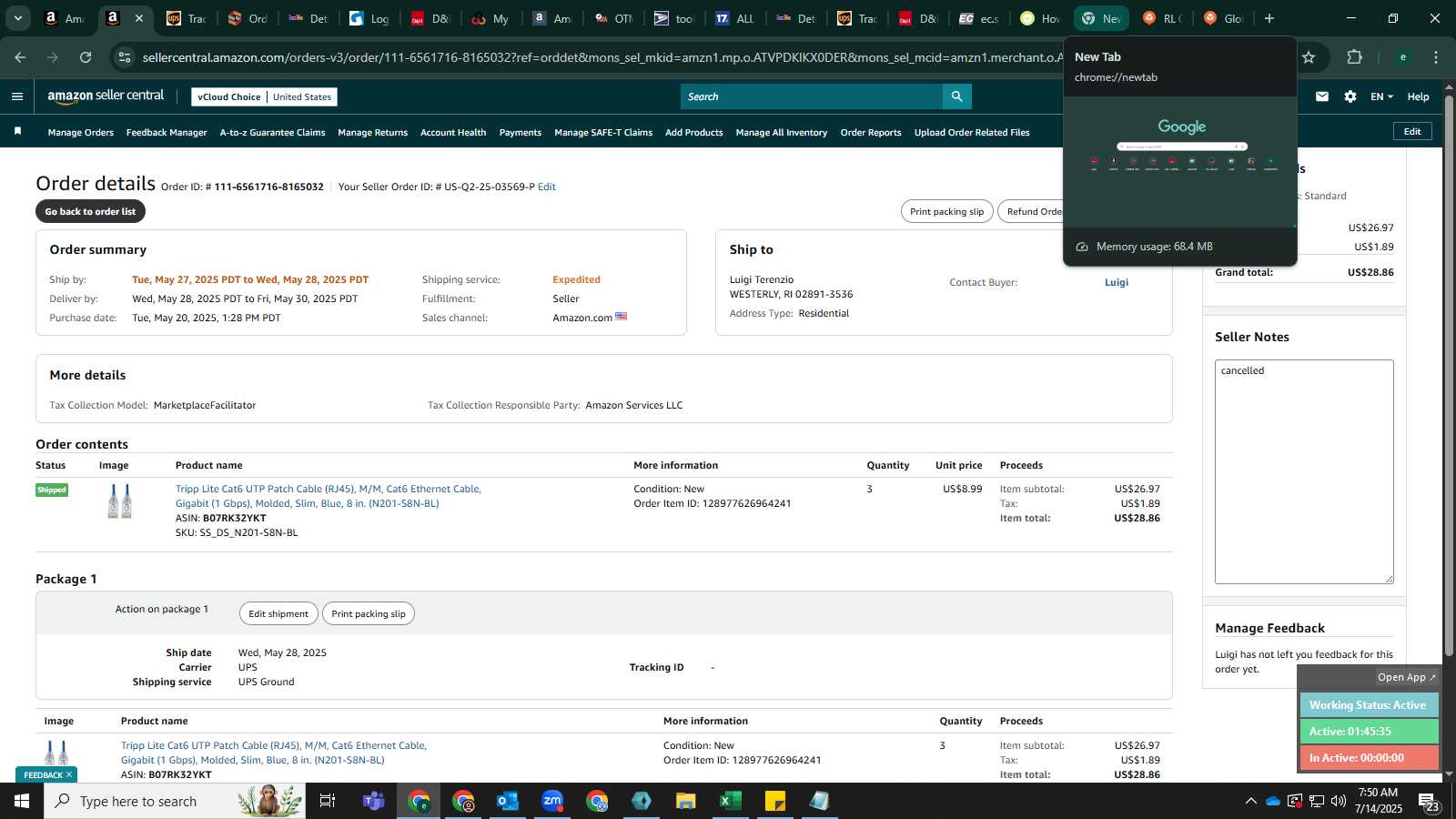1456x819 pixels.
Task: Open Chrome three-dot menu
Action: pyautogui.click(x=1436, y=57)
